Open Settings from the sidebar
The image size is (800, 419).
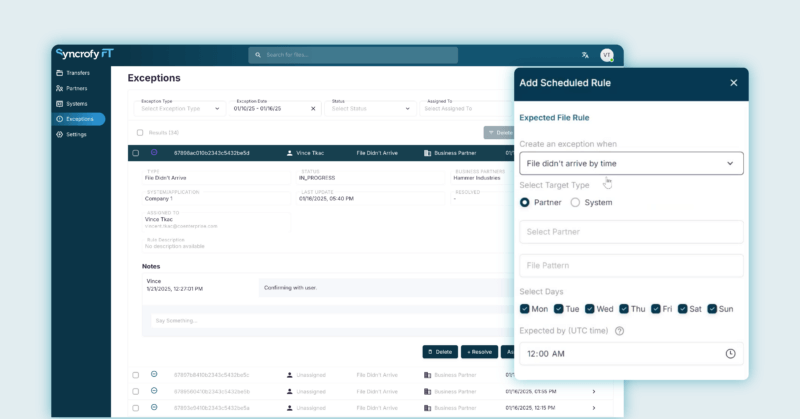coord(76,134)
